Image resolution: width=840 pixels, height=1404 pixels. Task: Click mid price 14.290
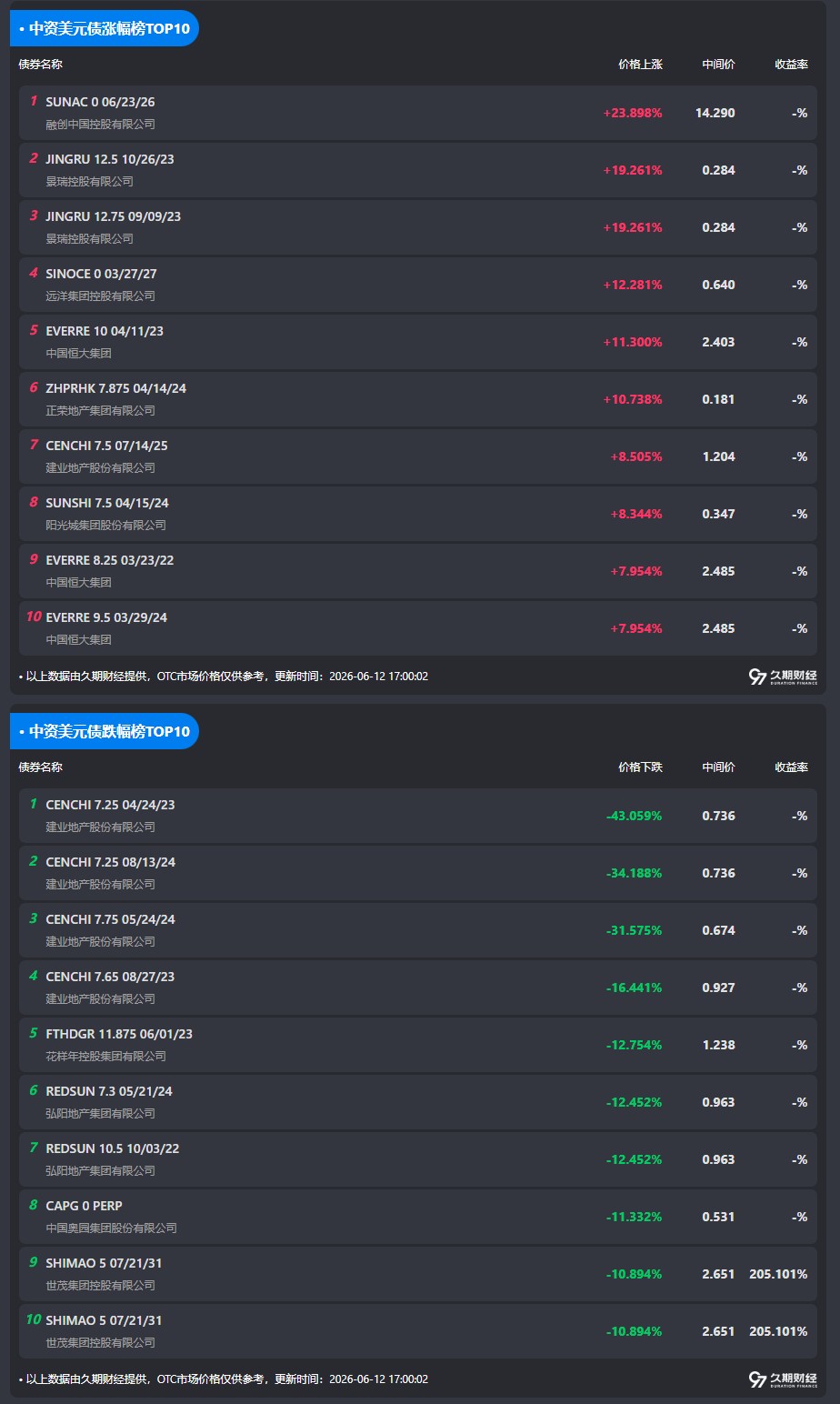click(715, 113)
